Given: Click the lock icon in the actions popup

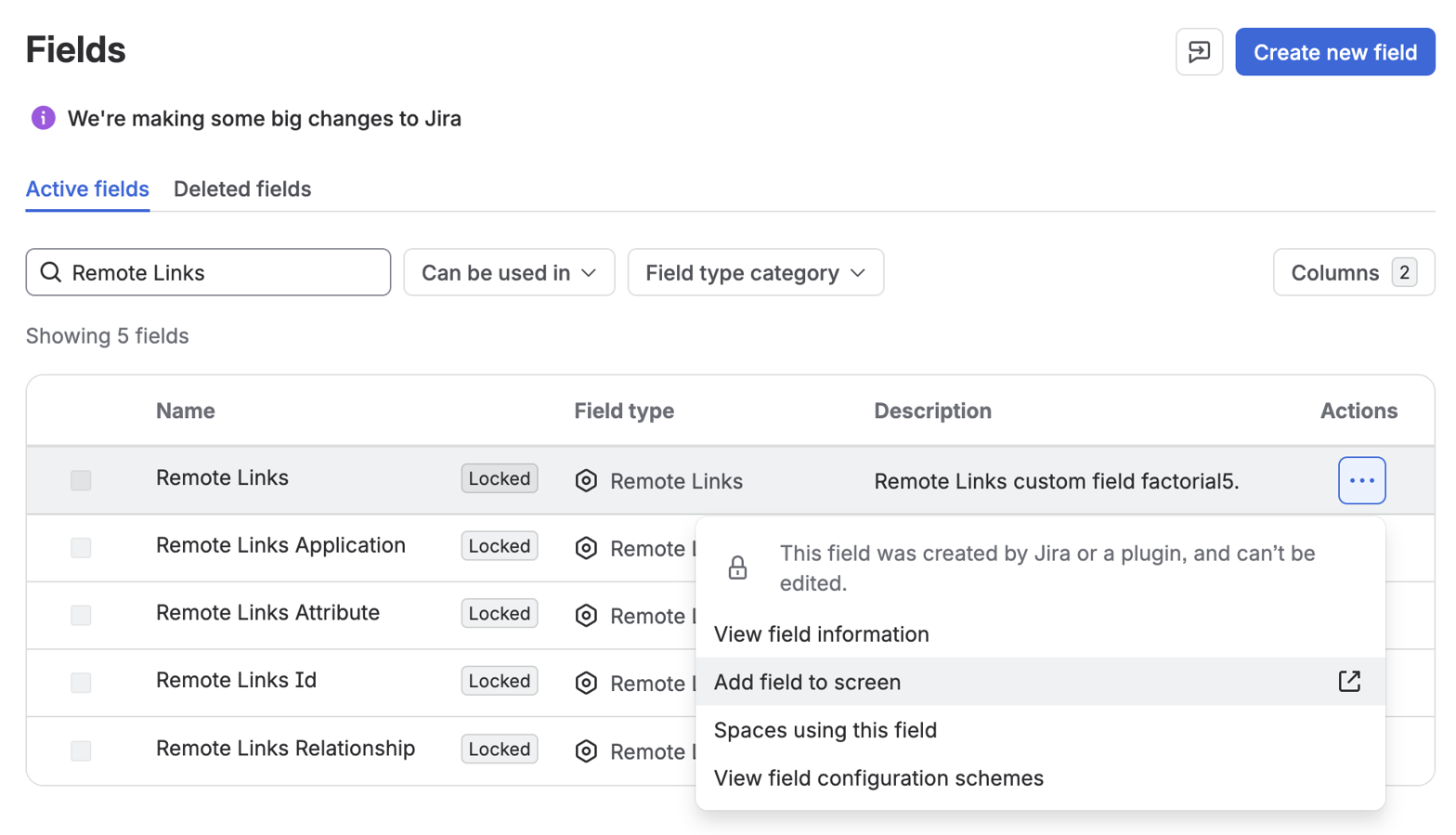Looking at the screenshot, I should [x=737, y=568].
